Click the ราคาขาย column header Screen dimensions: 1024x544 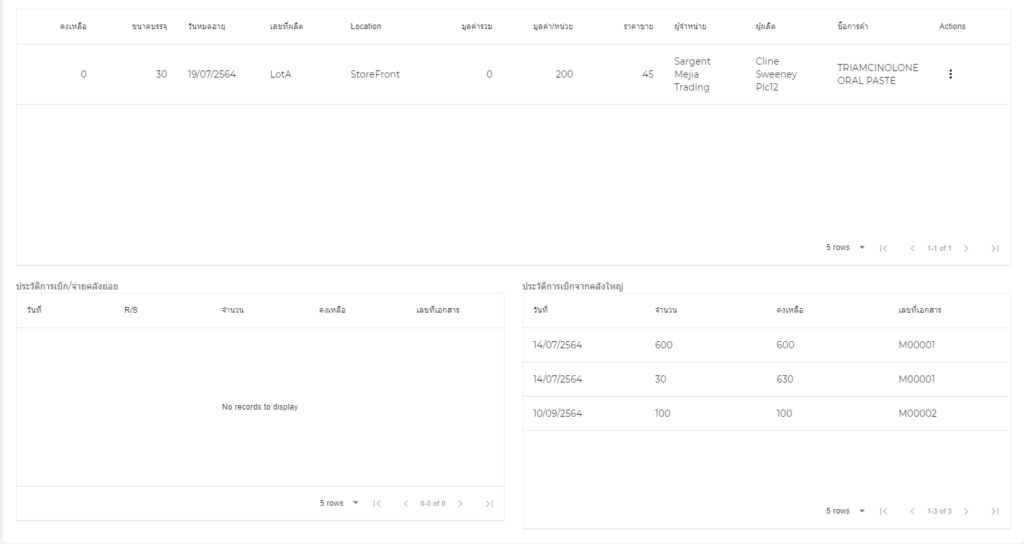click(638, 26)
